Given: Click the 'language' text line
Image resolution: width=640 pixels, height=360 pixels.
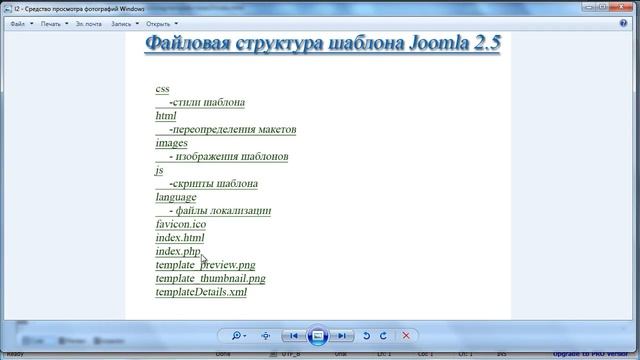Looking at the screenshot, I should (x=176, y=197).
